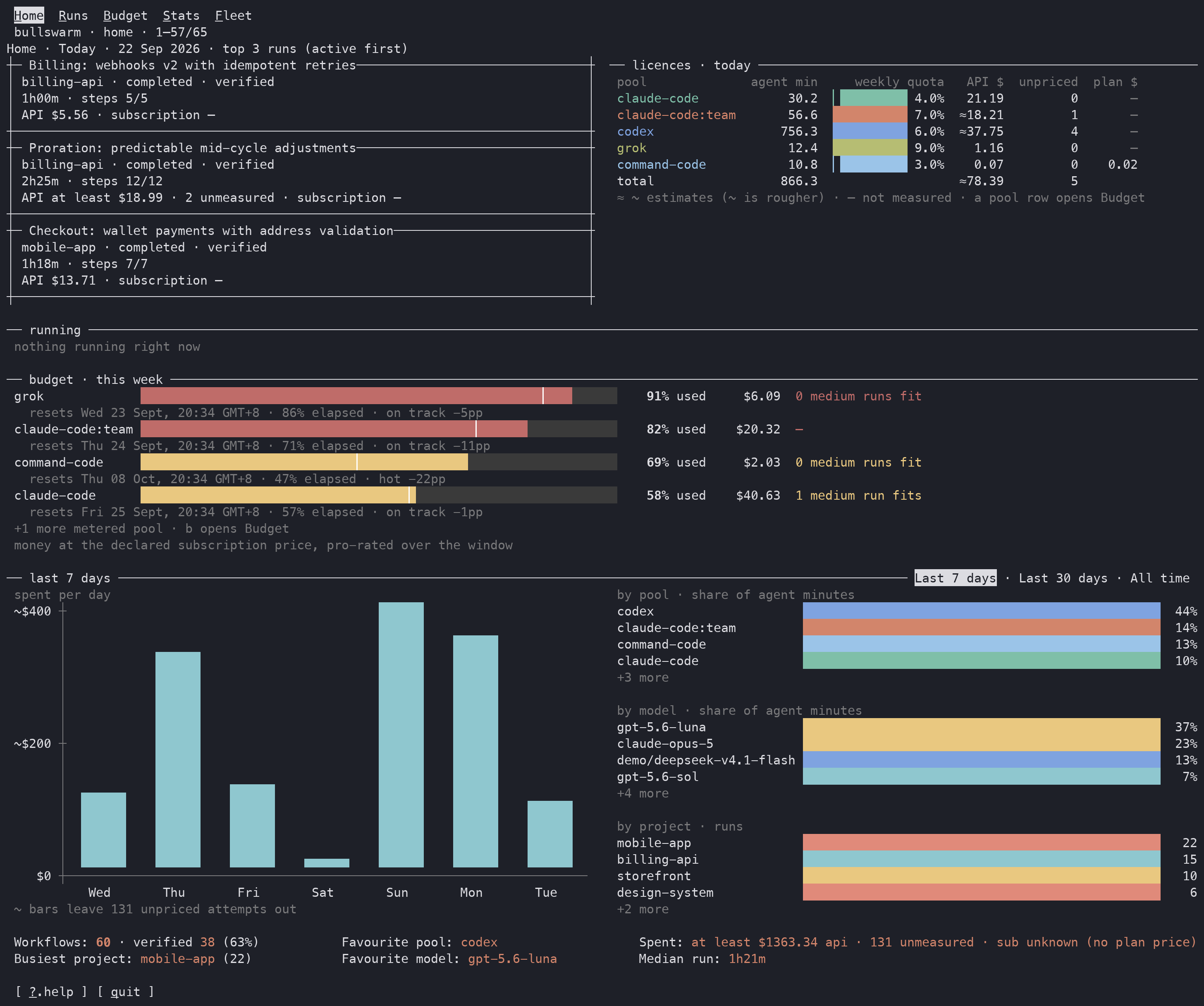Click grok weekly quota color bar
Screen dimensions: 1204x1006
pos(870,148)
